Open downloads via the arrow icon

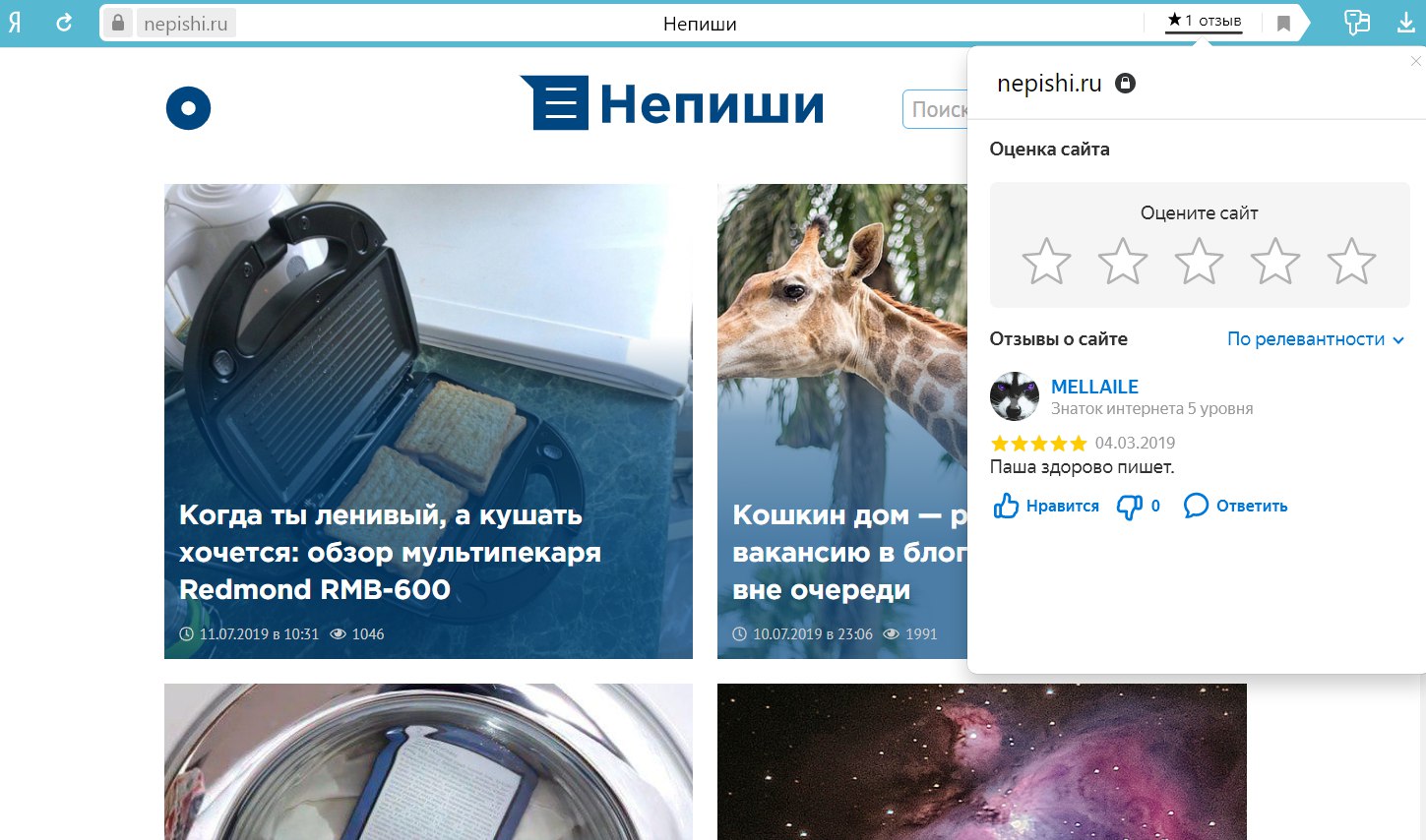point(1406,23)
